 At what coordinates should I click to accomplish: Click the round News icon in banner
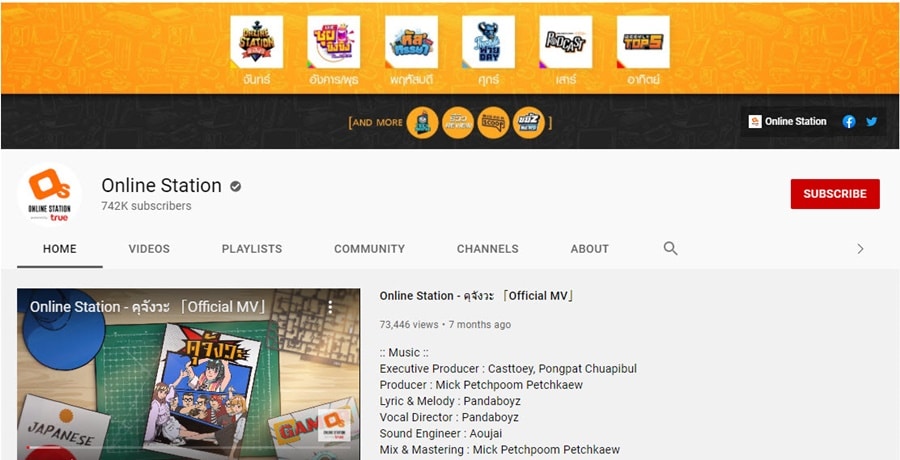[x=529, y=122]
